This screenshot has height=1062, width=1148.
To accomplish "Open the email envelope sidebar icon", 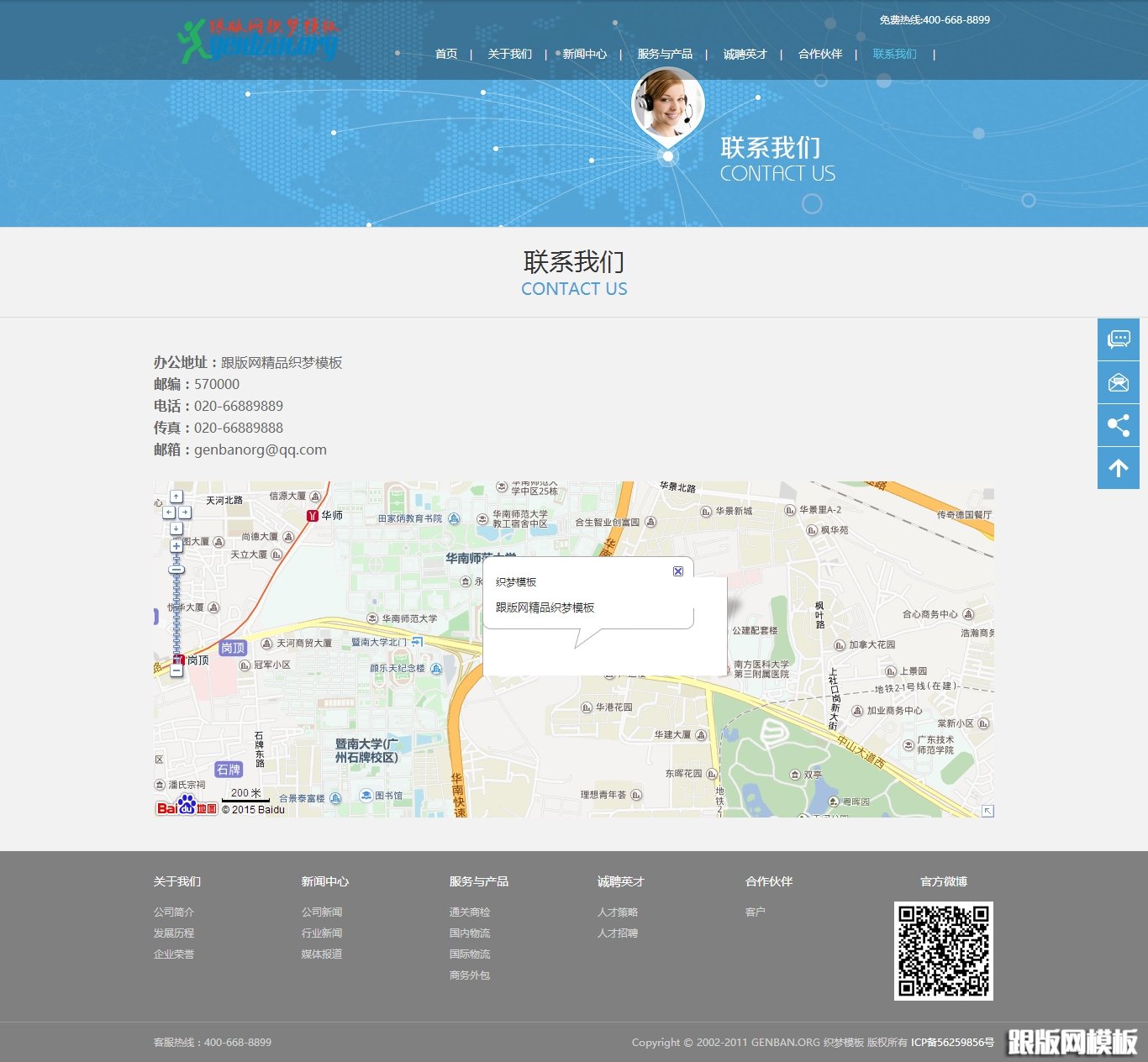I will click(x=1119, y=382).
